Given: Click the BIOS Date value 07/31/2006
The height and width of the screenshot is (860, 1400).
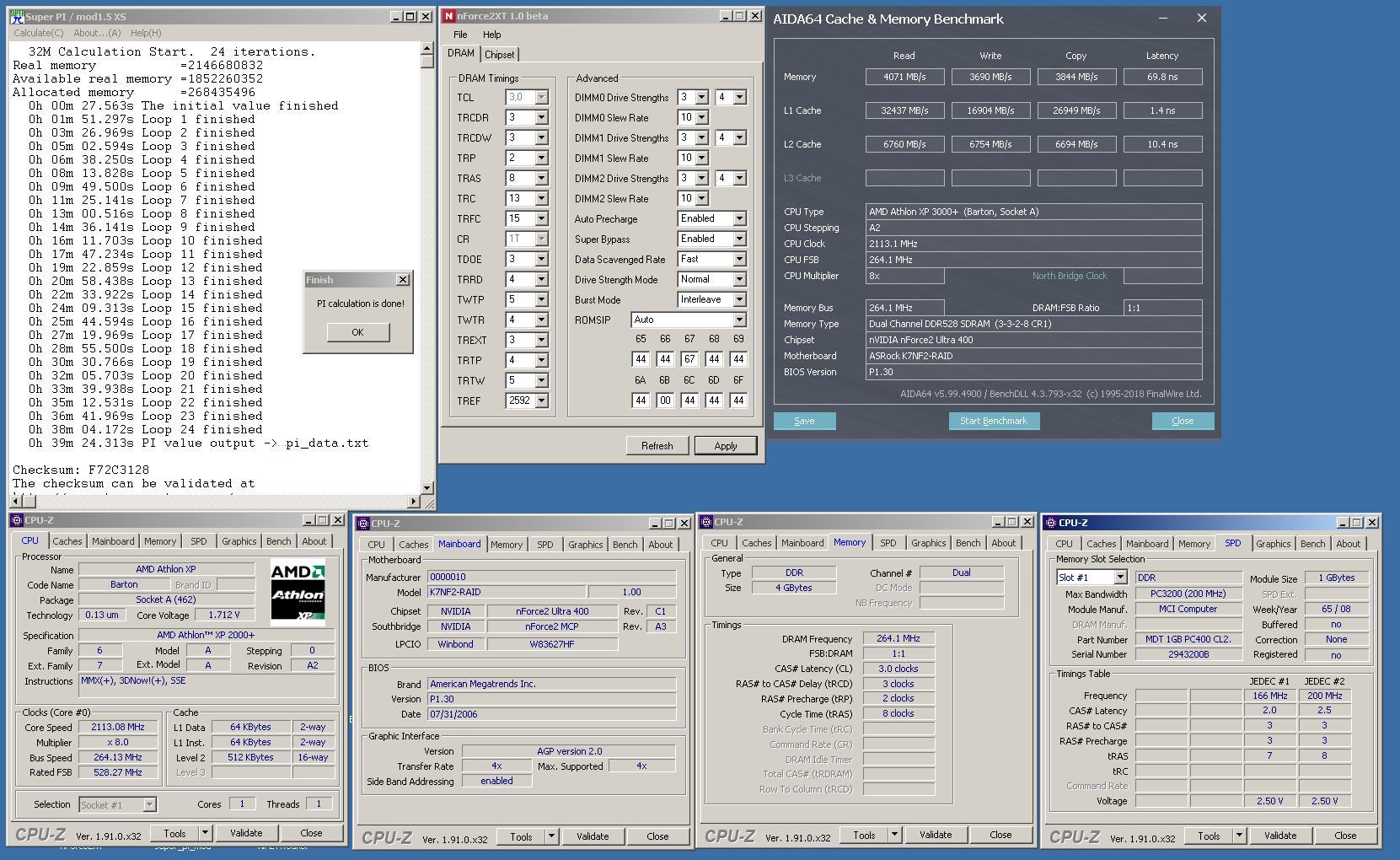Looking at the screenshot, I should (x=551, y=714).
